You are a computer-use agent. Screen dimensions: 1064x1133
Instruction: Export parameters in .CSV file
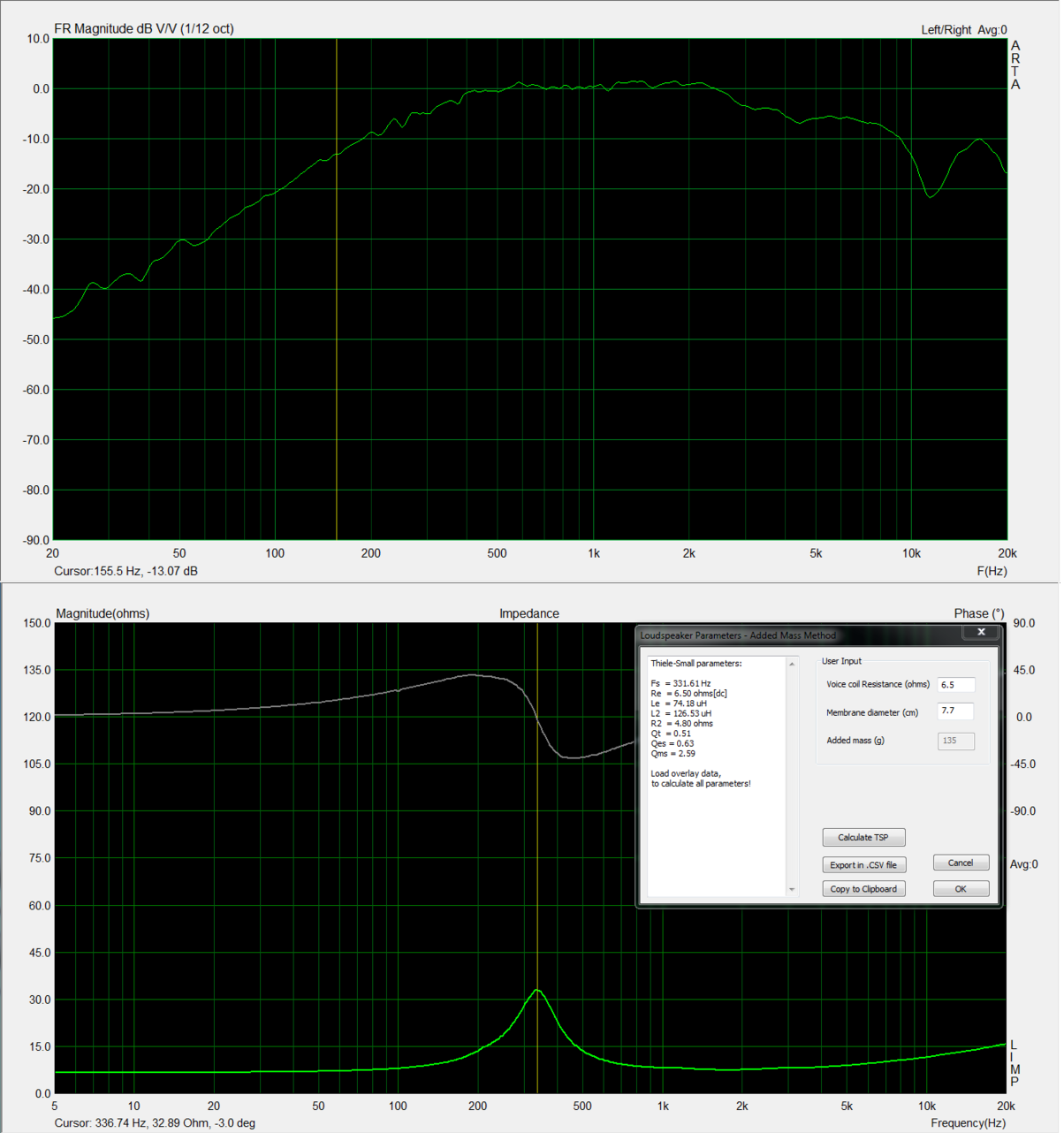tap(863, 865)
